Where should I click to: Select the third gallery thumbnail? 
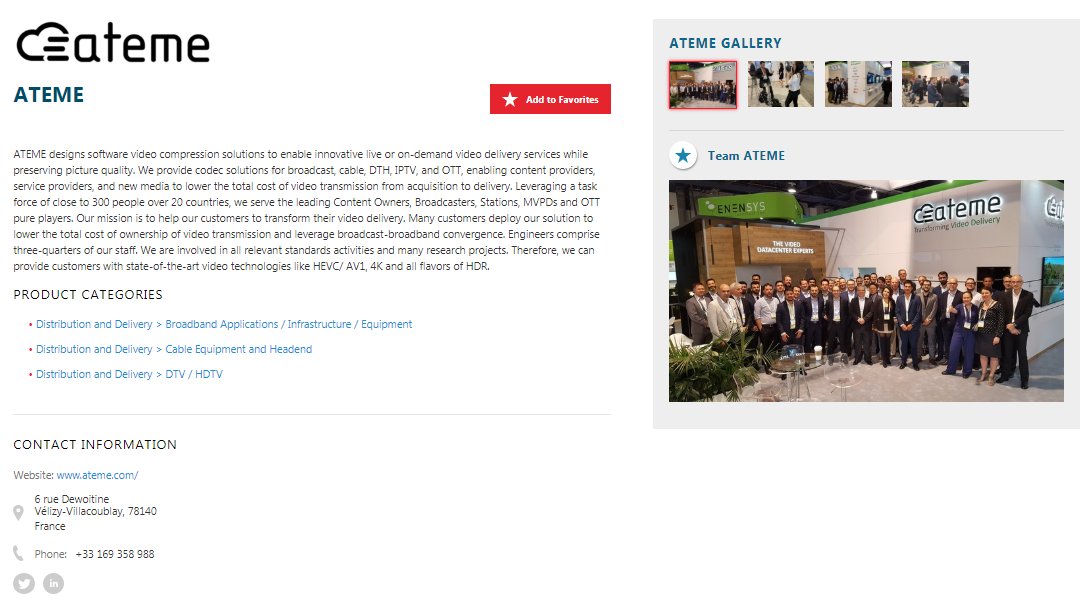pyautogui.click(x=858, y=84)
